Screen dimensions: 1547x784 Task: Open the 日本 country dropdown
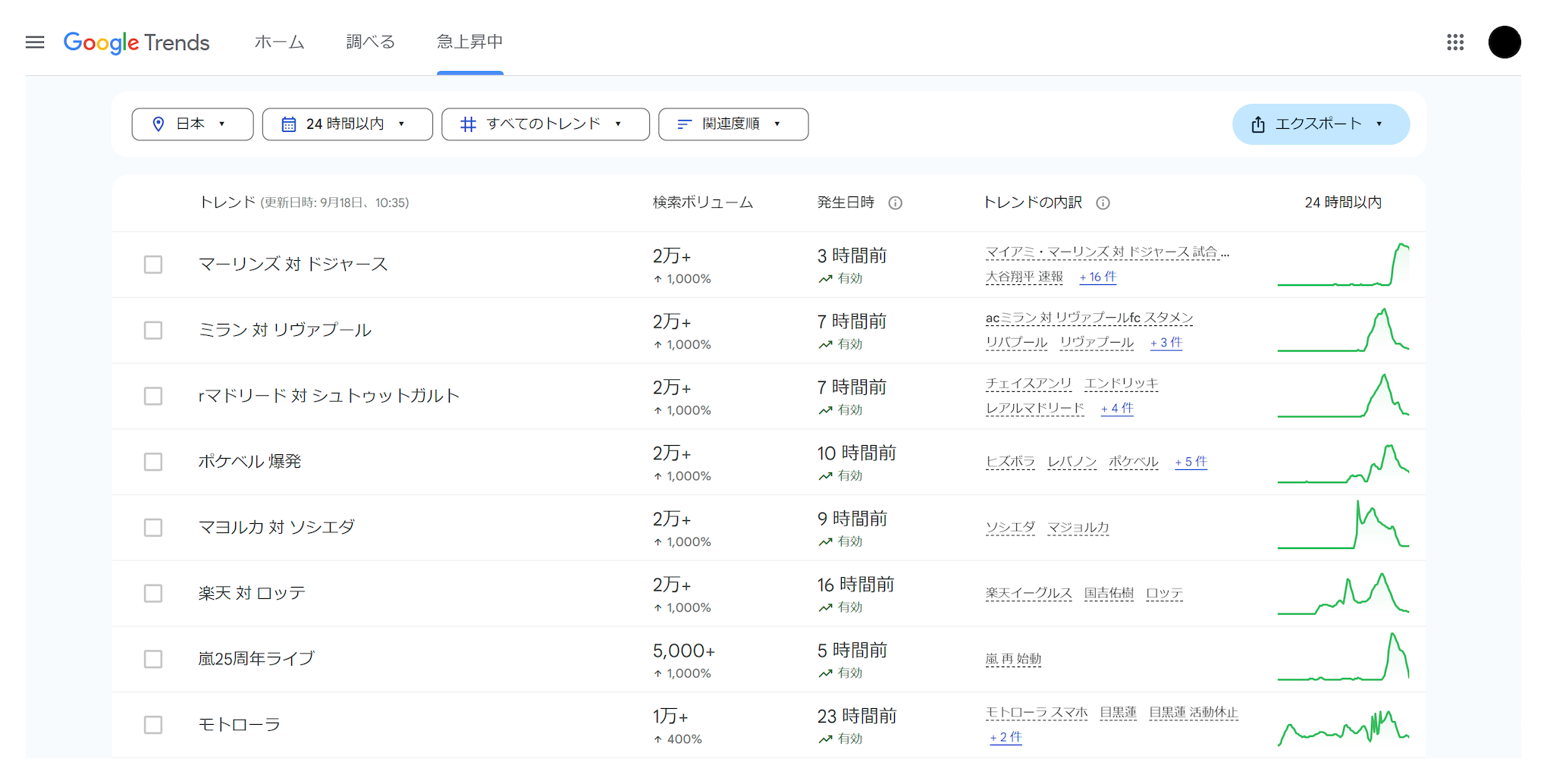click(193, 124)
